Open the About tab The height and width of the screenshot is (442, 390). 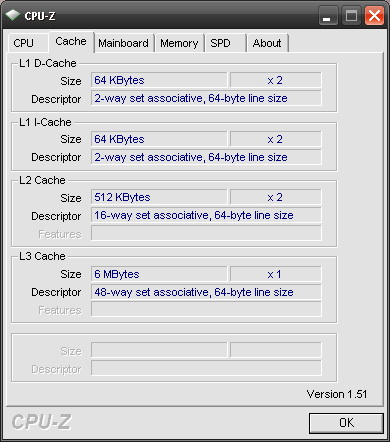click(267, 43)
